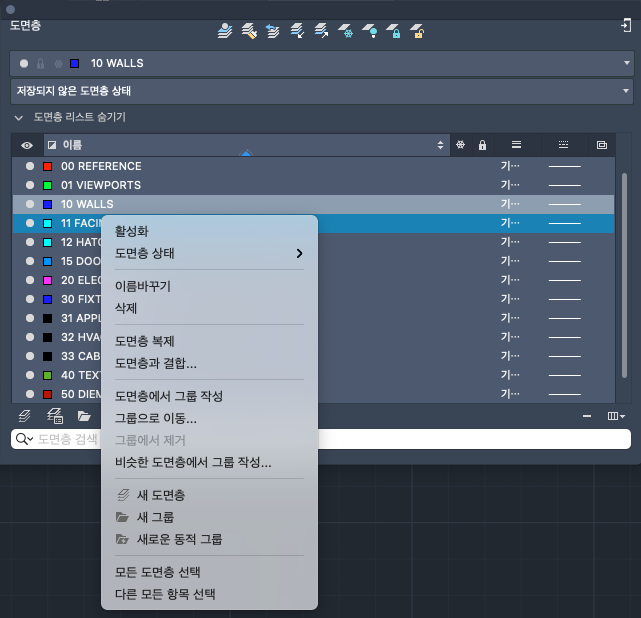The height and width of the screenshot is (618, 641).
Task: Toggle visibility dot of the 40 TEXT row
Action: coord(30,375)
